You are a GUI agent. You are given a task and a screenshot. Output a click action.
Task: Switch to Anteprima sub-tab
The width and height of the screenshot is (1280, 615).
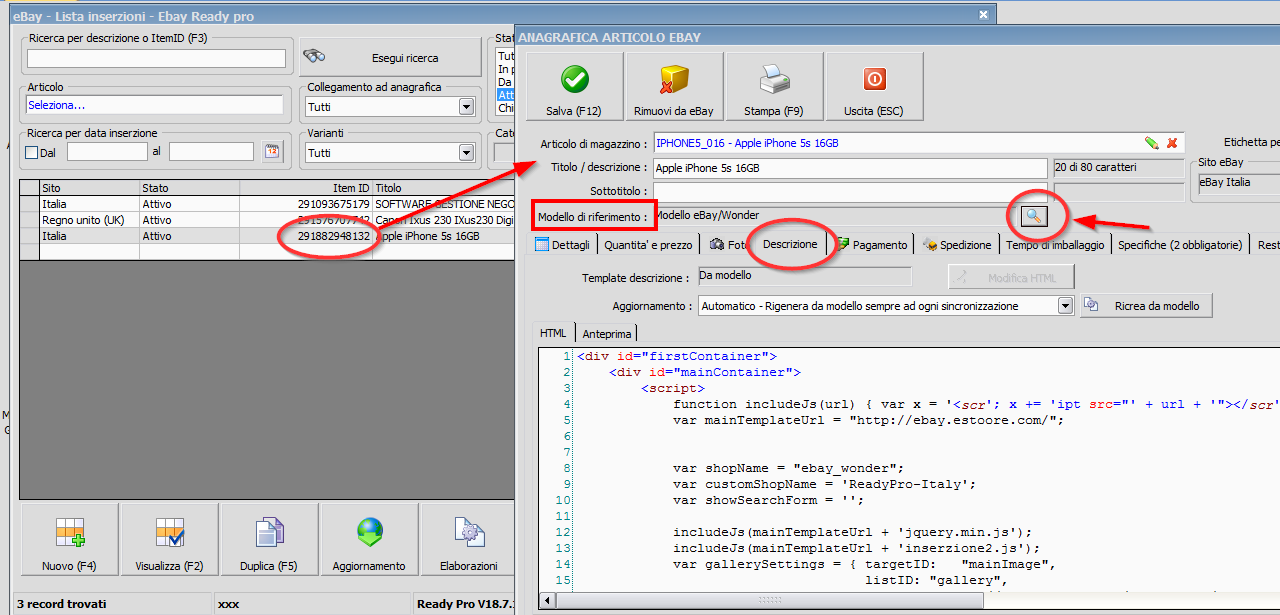(606, 334)
